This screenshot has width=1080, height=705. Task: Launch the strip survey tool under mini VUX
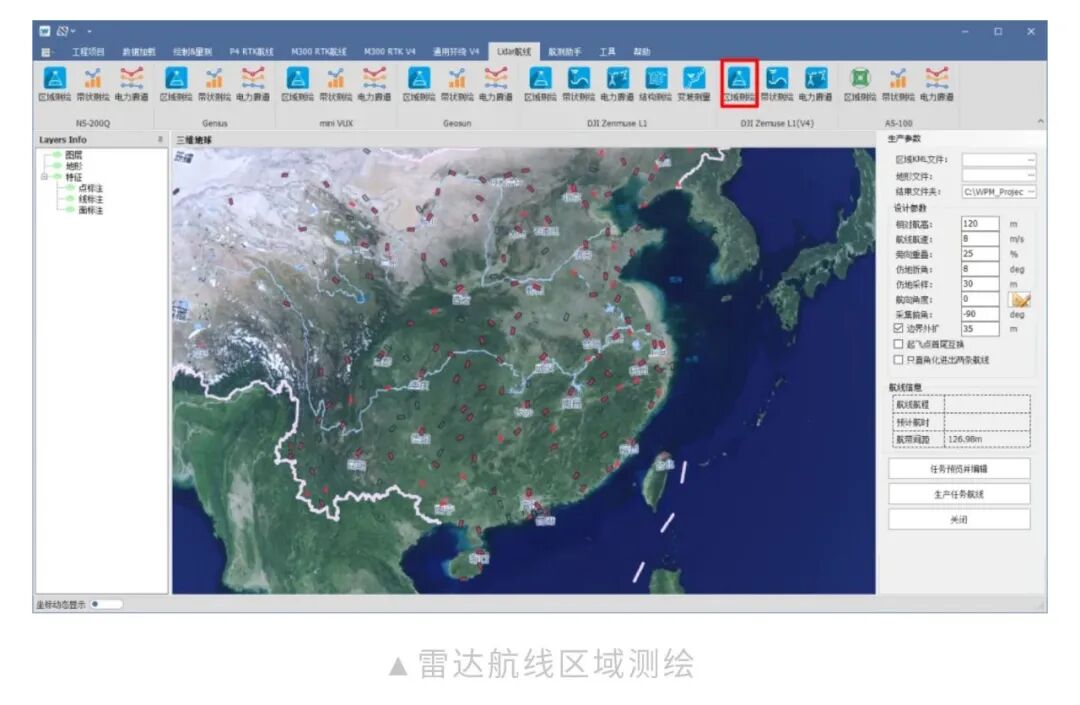point(335,84)
